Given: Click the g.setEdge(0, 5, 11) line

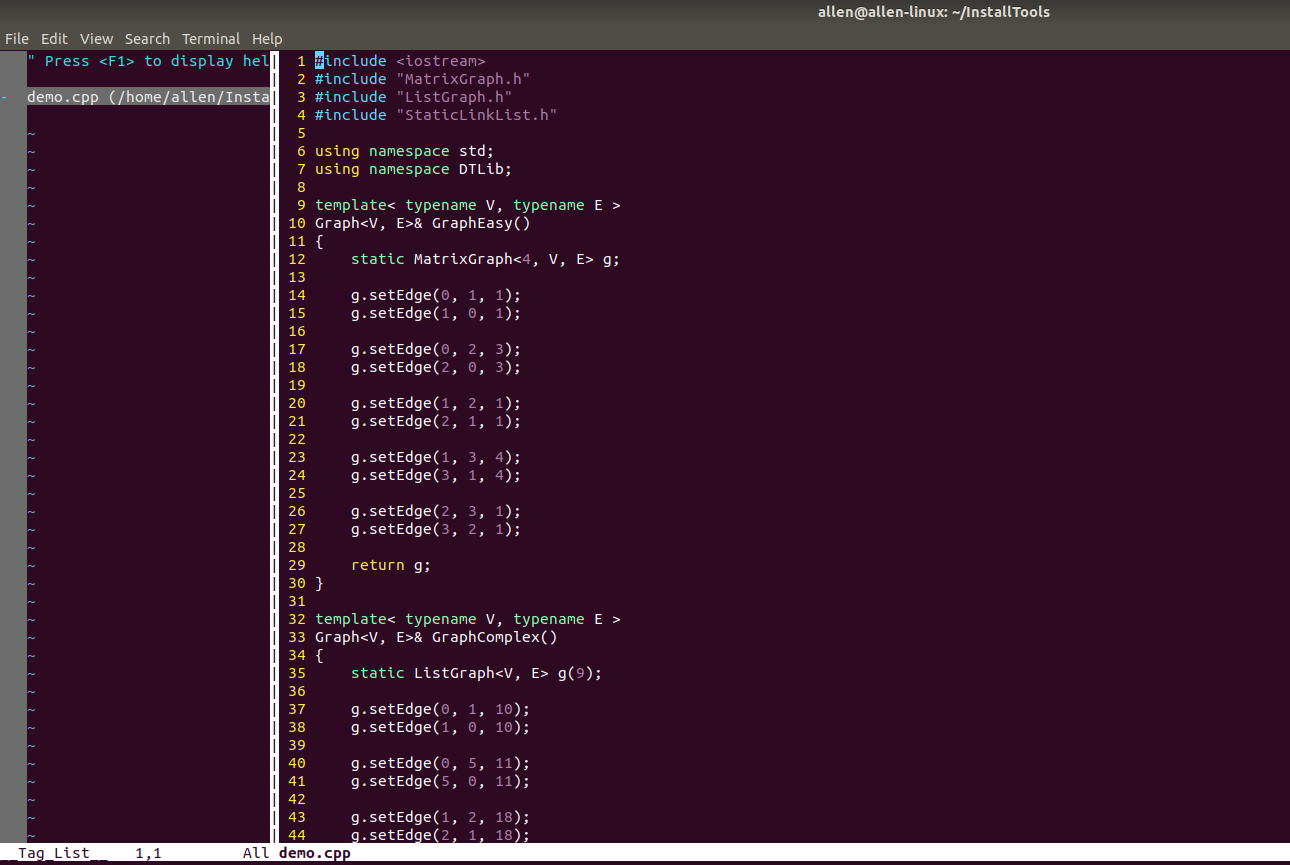Looking at the screenshot, I should (440, 763).
